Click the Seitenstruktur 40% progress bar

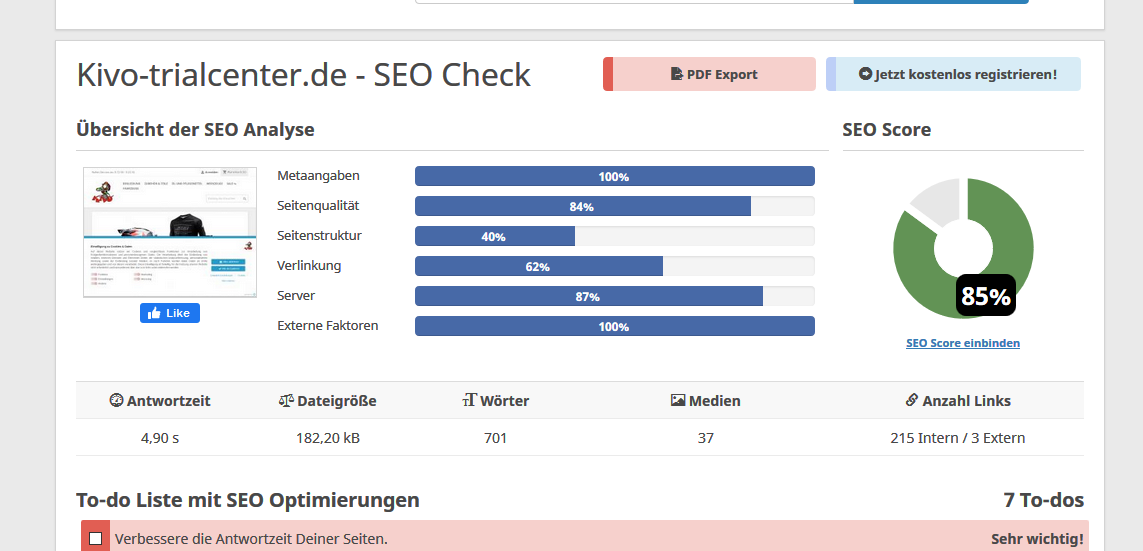click(615, 236)
